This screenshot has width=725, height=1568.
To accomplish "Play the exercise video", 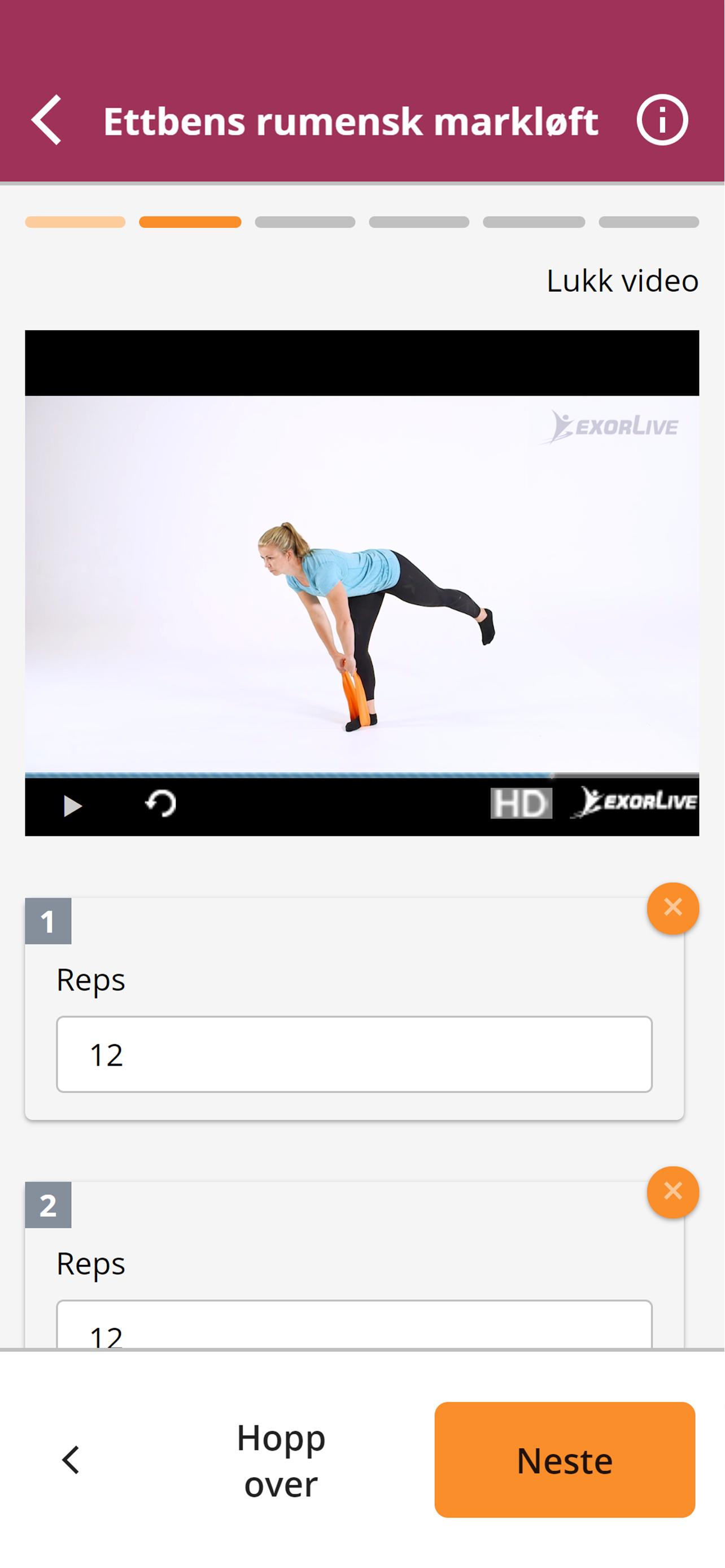I will tap(72, 805).
